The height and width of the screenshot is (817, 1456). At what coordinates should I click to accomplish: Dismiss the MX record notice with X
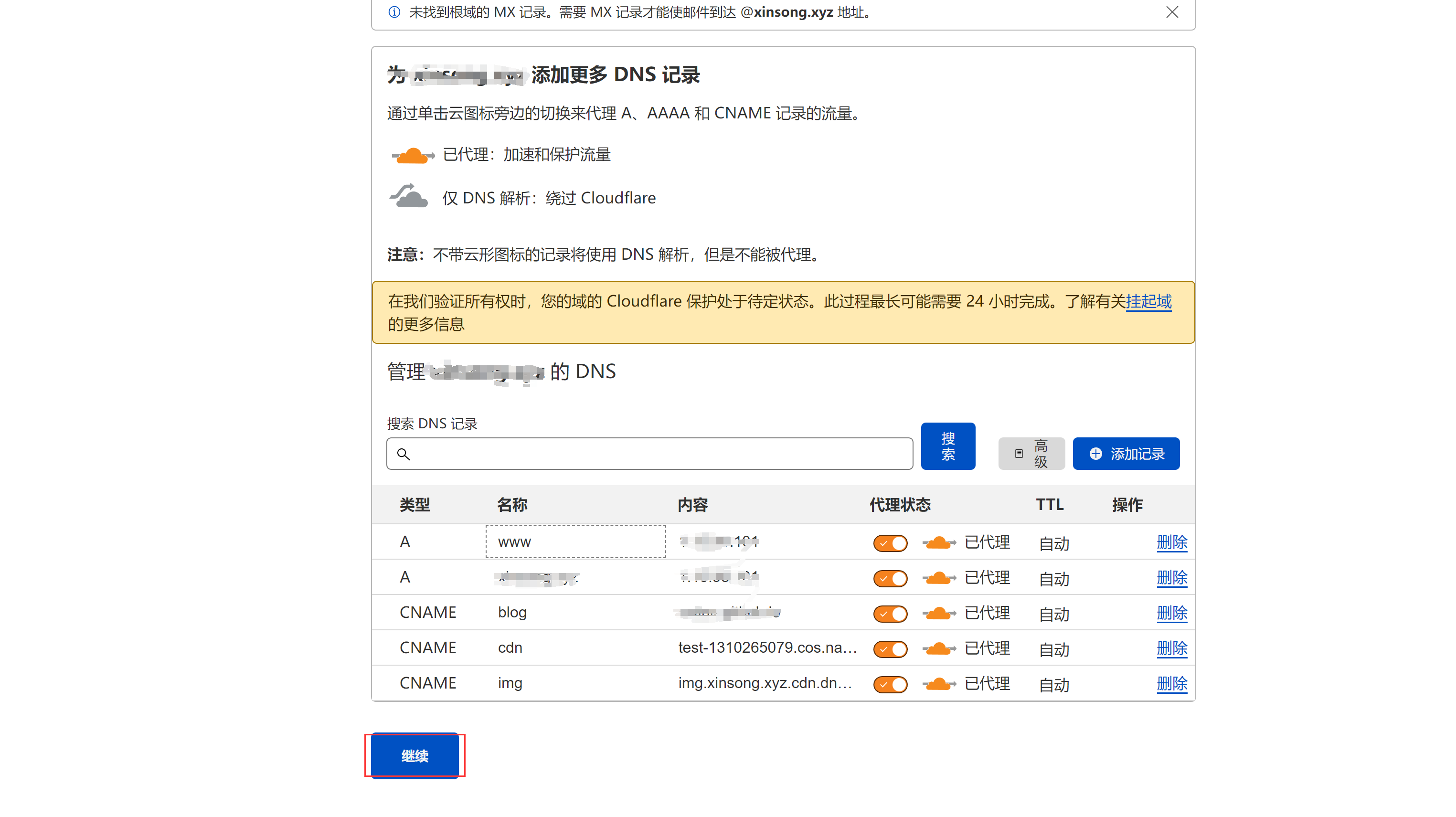pos(1172,12)
